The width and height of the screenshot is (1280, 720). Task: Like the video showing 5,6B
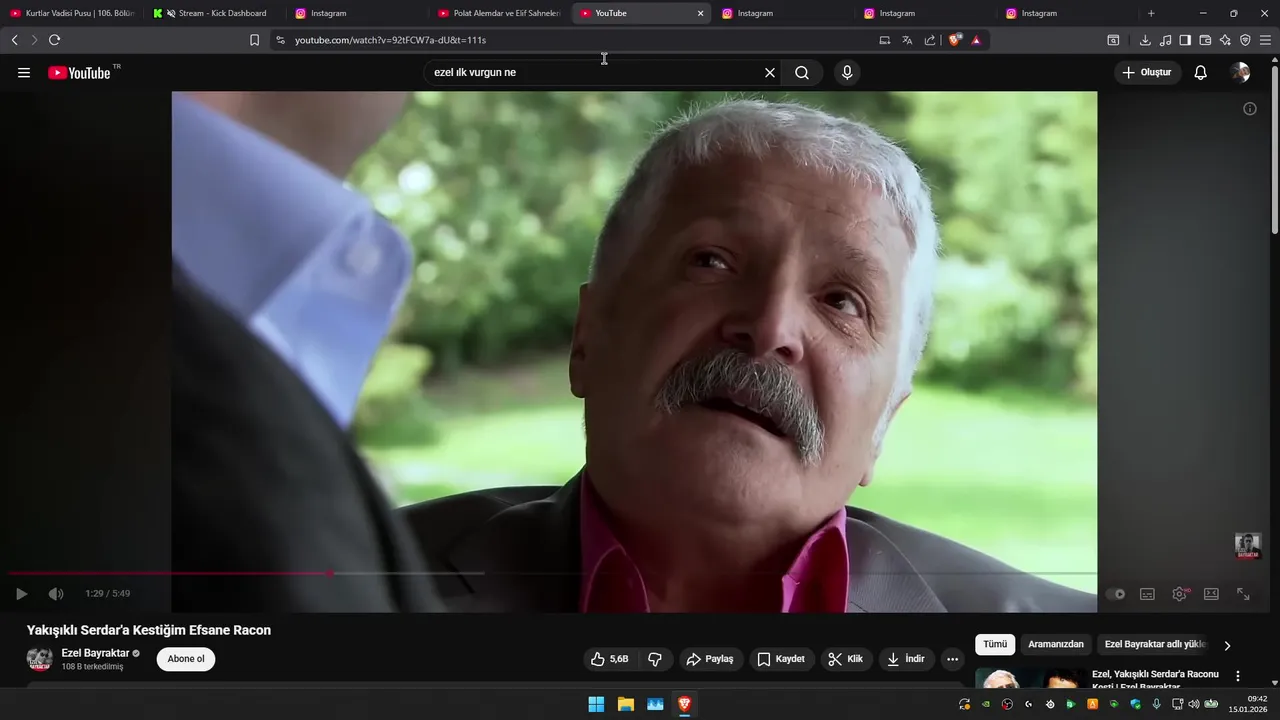click(610, 659)
